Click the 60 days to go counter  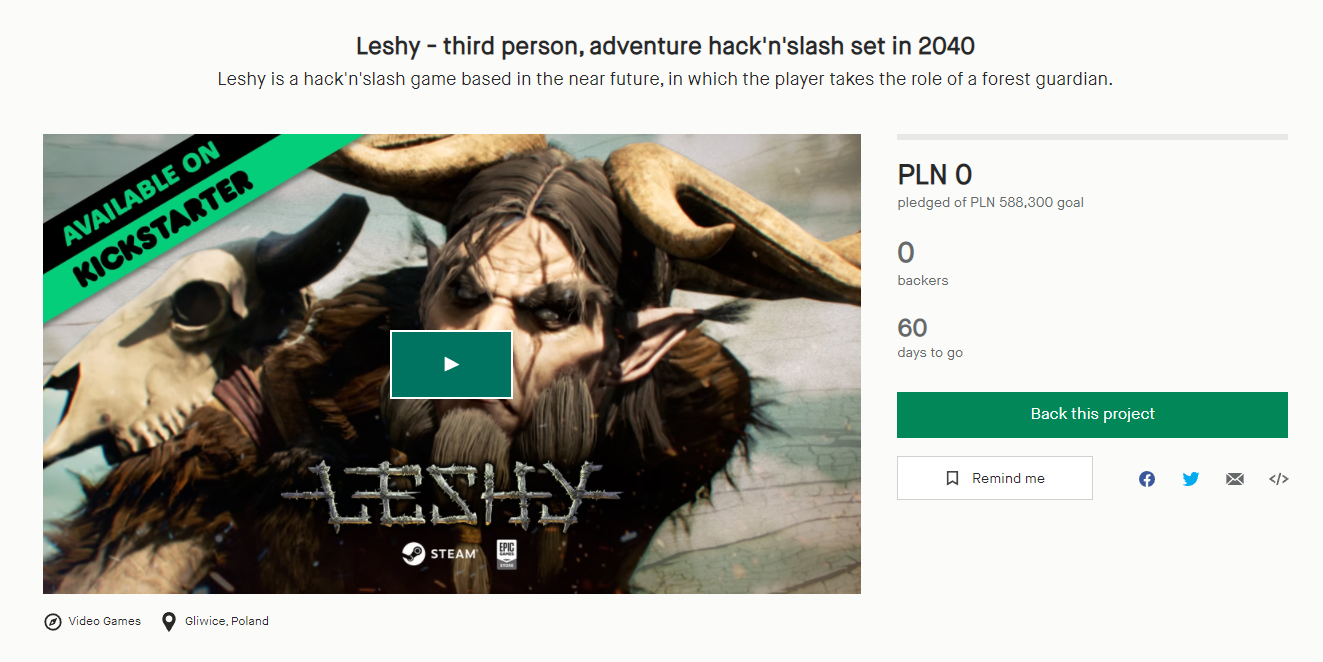pyautogui.click(x=913, y=328)
